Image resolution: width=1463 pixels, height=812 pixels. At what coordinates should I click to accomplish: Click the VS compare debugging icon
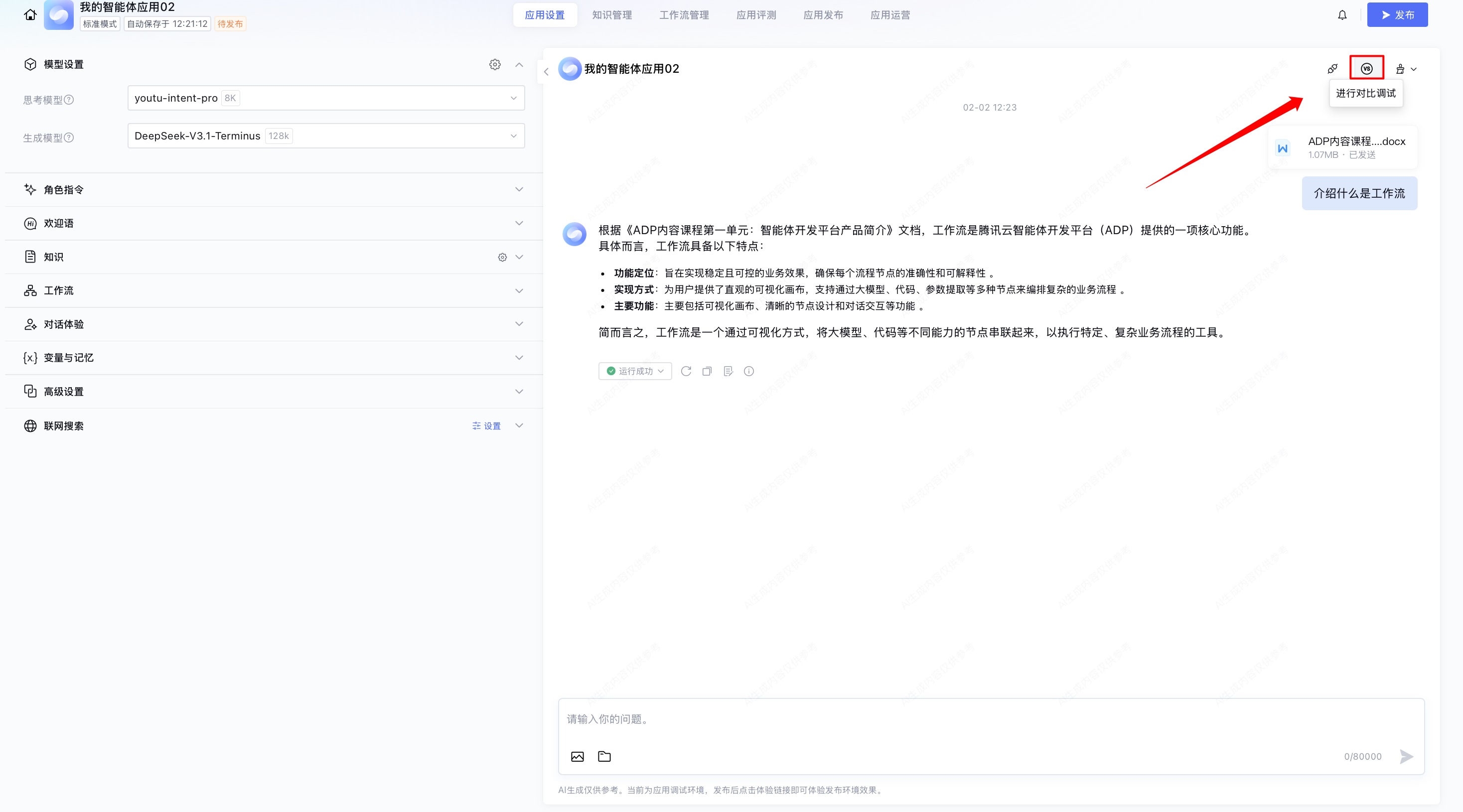click(x=1366, y=68)
